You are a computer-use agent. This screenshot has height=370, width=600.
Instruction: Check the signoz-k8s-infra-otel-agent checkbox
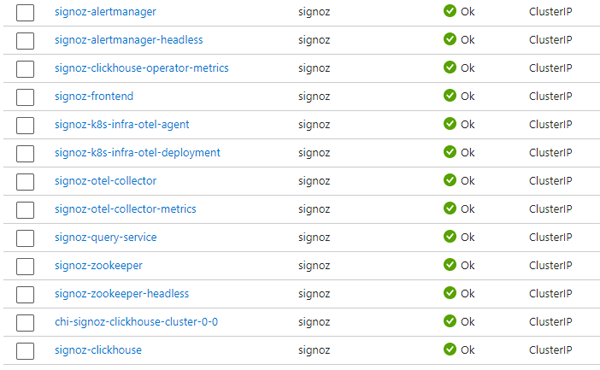click(x=25, y=125)
